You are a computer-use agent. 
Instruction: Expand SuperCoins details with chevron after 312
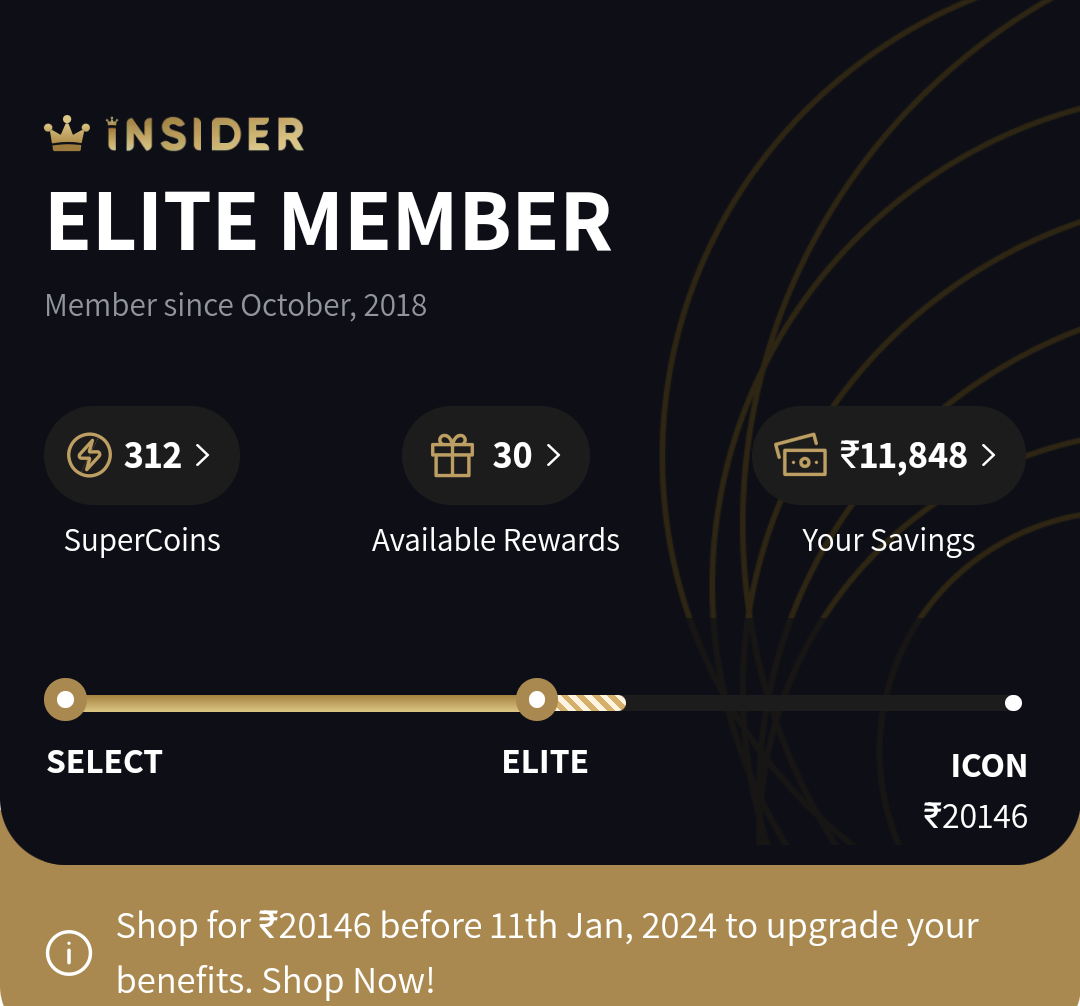pos(203,456)
